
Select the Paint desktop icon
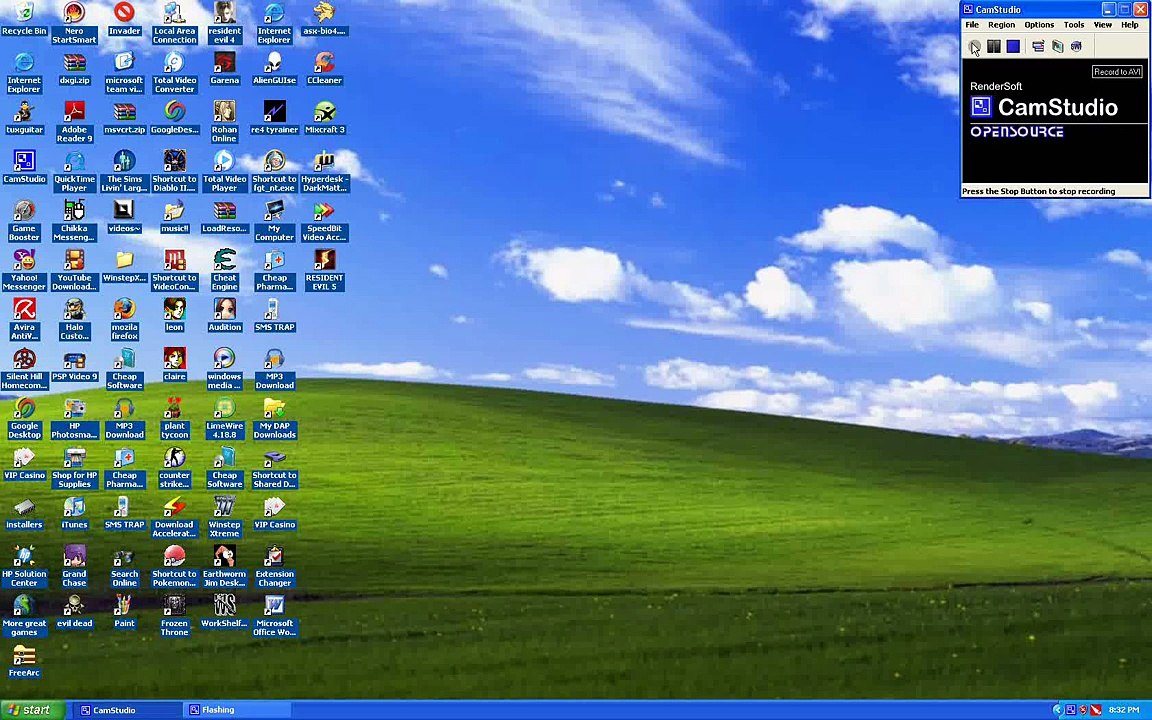click(x=124, y=611)
